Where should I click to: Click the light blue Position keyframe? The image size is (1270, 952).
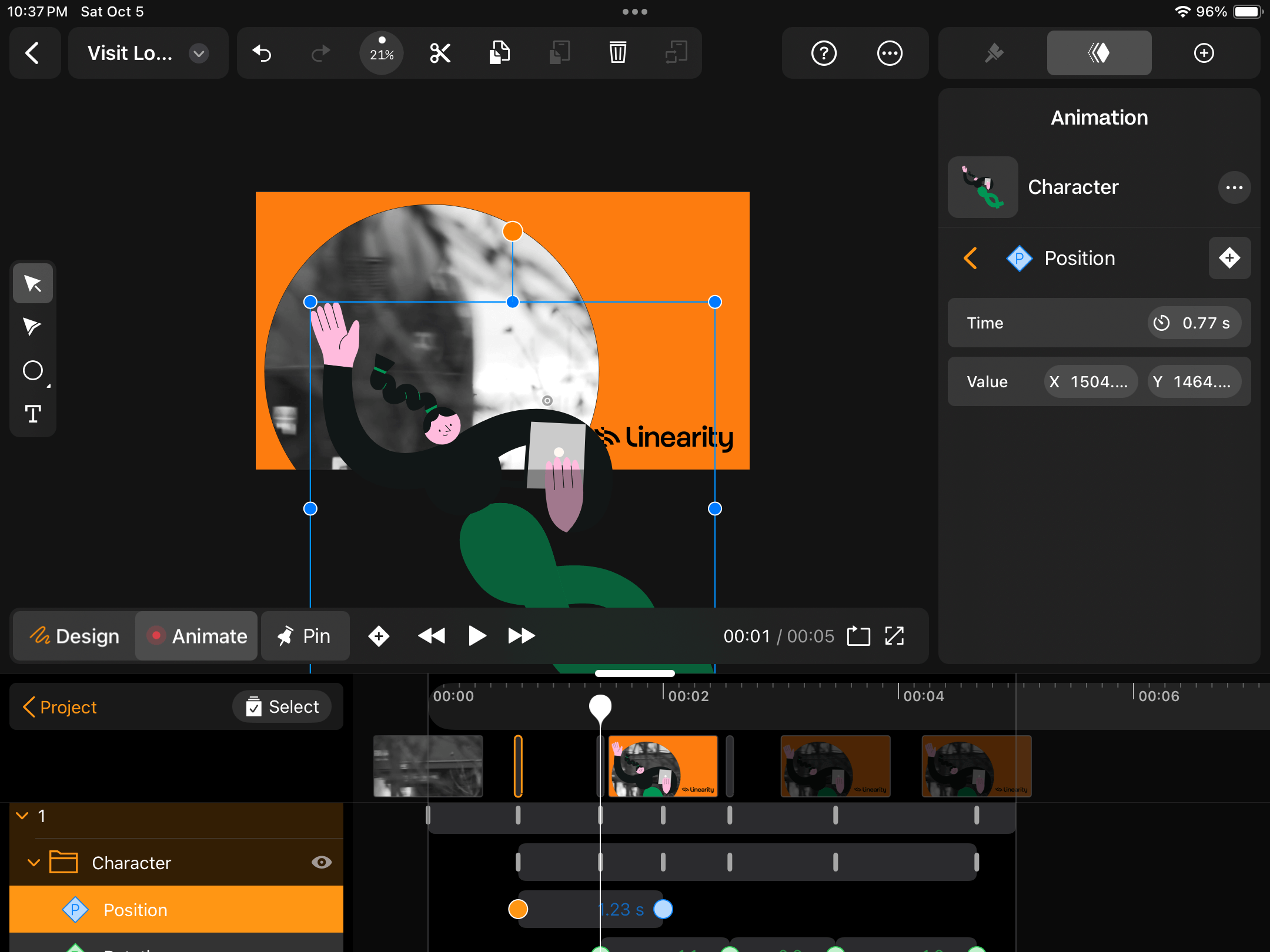663,909
